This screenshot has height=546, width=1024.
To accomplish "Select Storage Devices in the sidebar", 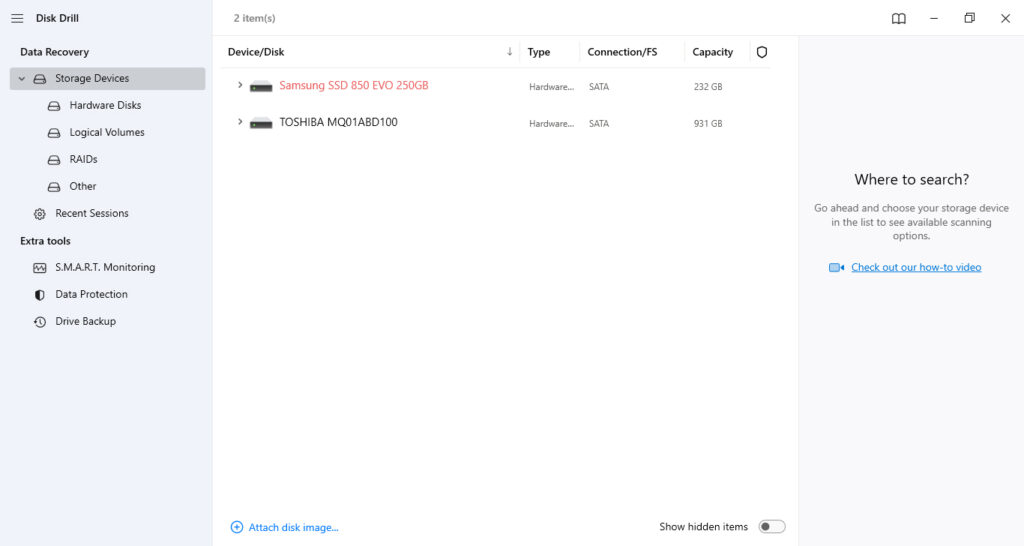I will pos(107,78).
